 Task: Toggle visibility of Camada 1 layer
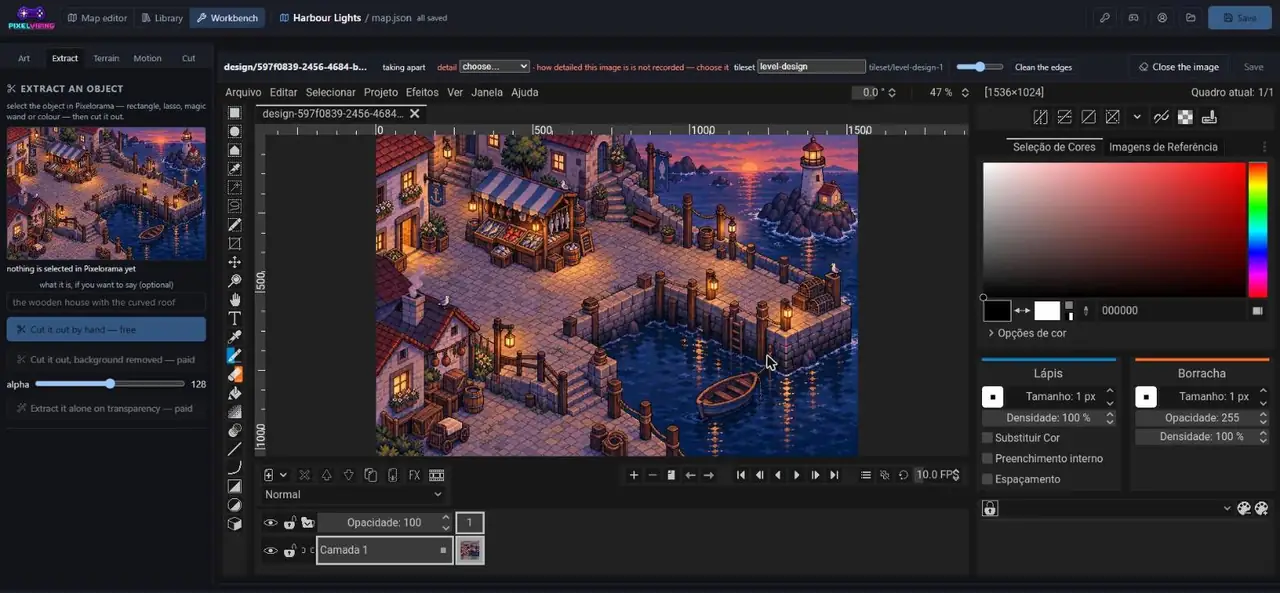[270, 550]
